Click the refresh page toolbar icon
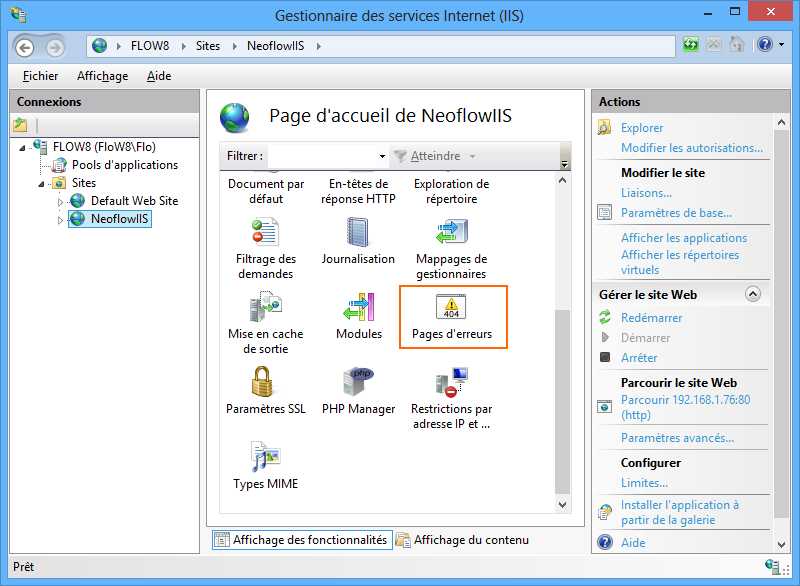 (x=691, y=45)
